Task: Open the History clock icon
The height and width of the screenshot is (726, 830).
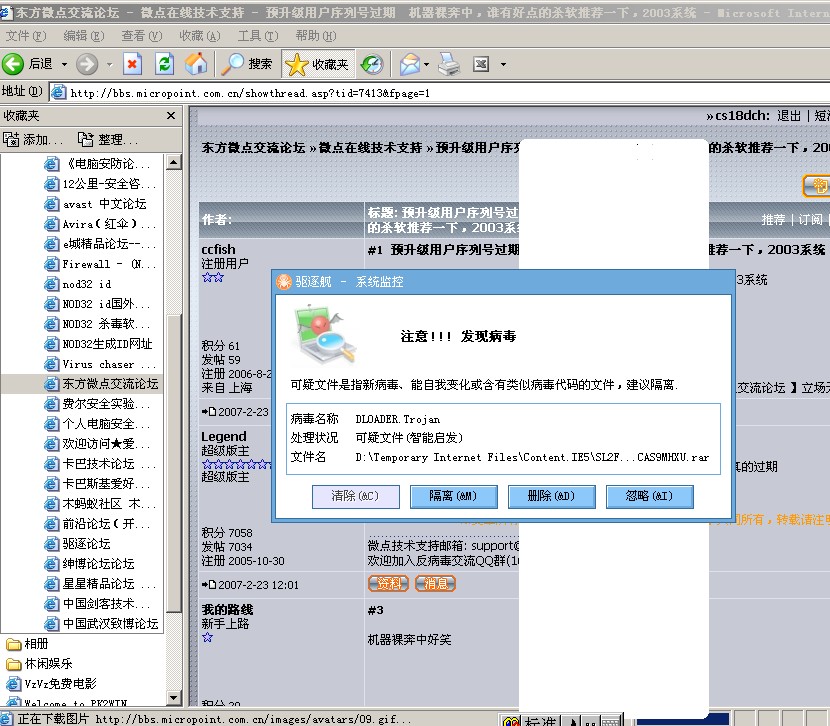Action: (372, 65)
